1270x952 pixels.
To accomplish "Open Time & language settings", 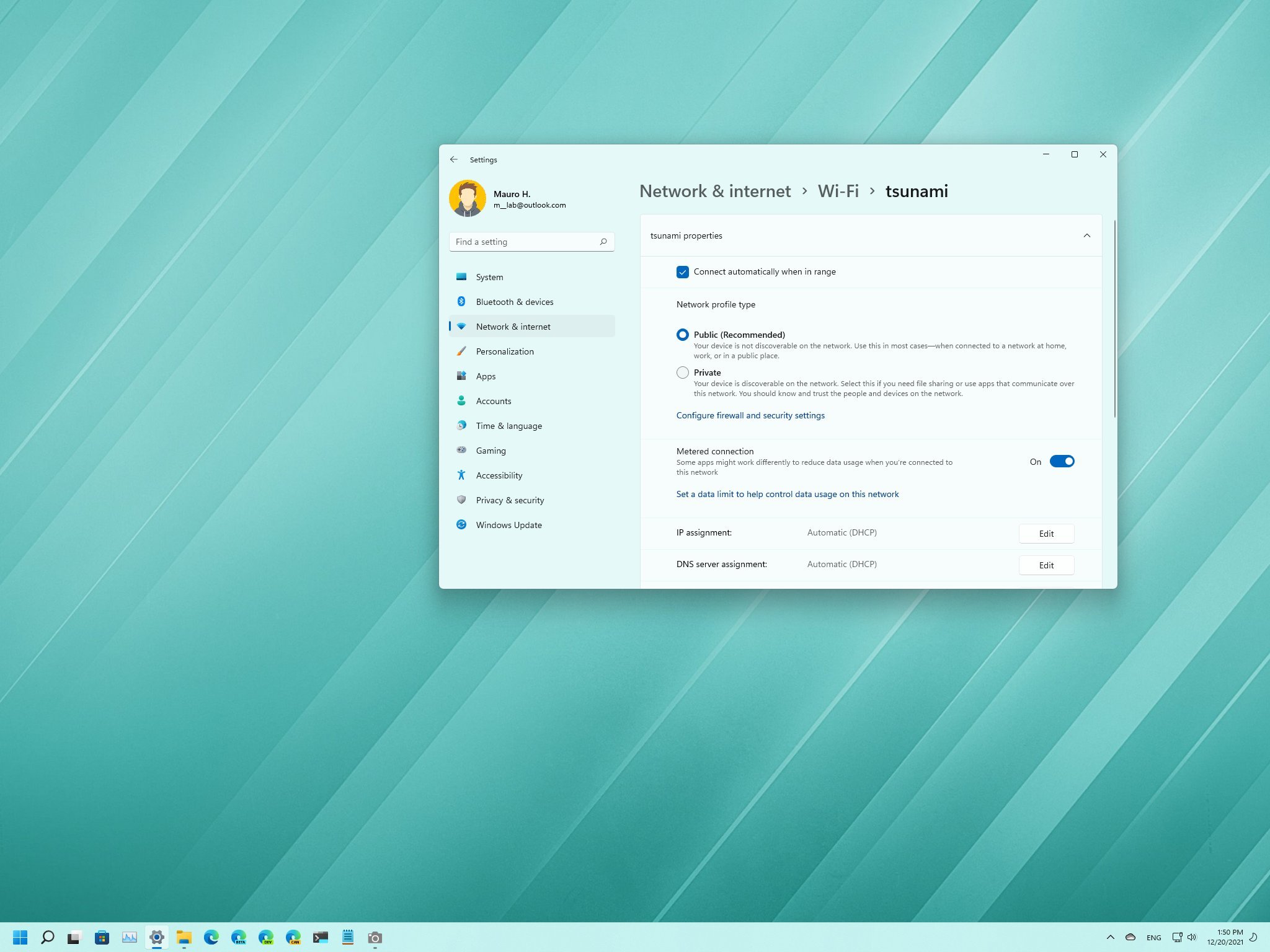I will (509, 425).
